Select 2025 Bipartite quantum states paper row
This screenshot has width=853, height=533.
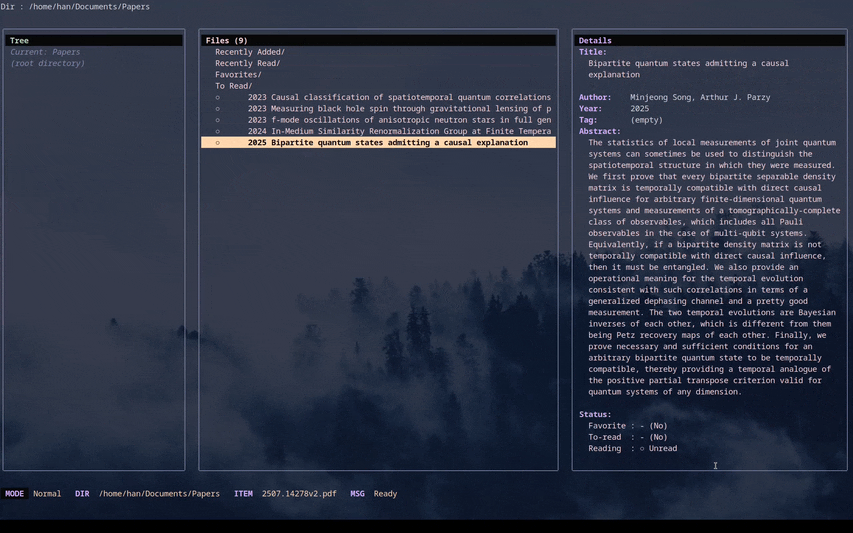(379, 142)
